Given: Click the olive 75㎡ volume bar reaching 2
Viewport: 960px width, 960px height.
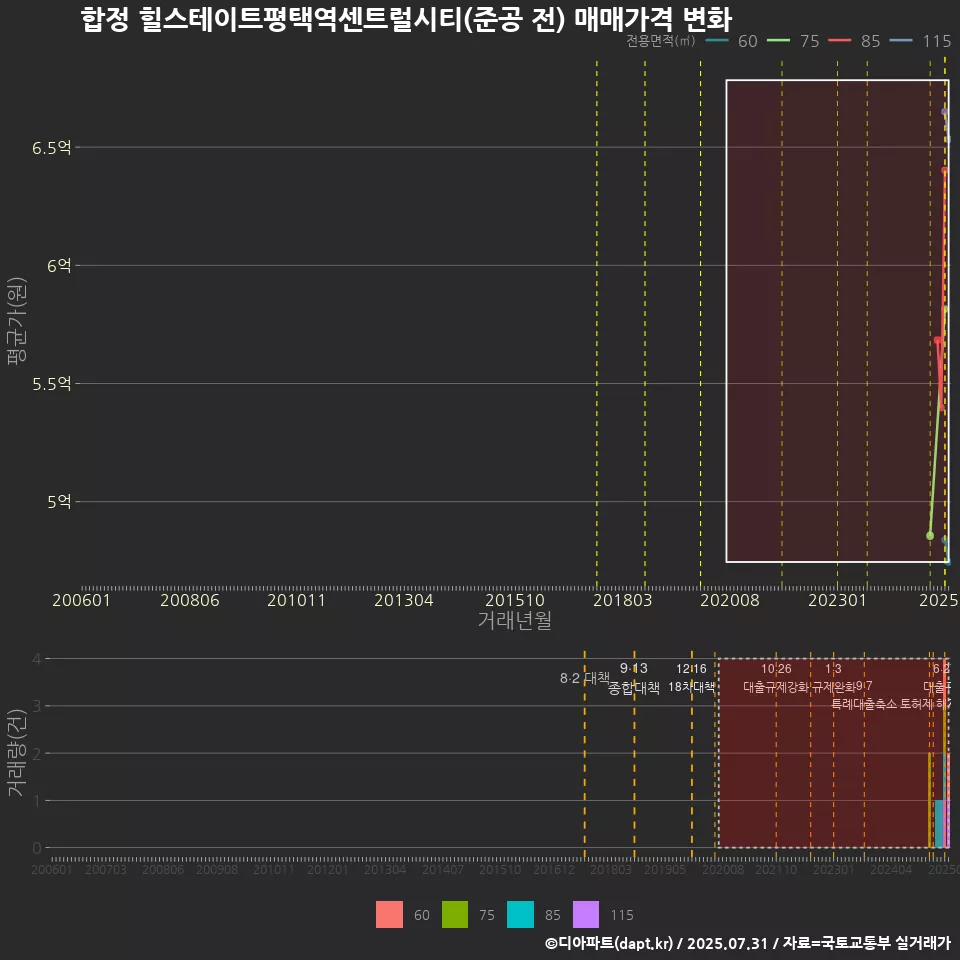Looking at the screenshot, I should [x=929, y=800].
